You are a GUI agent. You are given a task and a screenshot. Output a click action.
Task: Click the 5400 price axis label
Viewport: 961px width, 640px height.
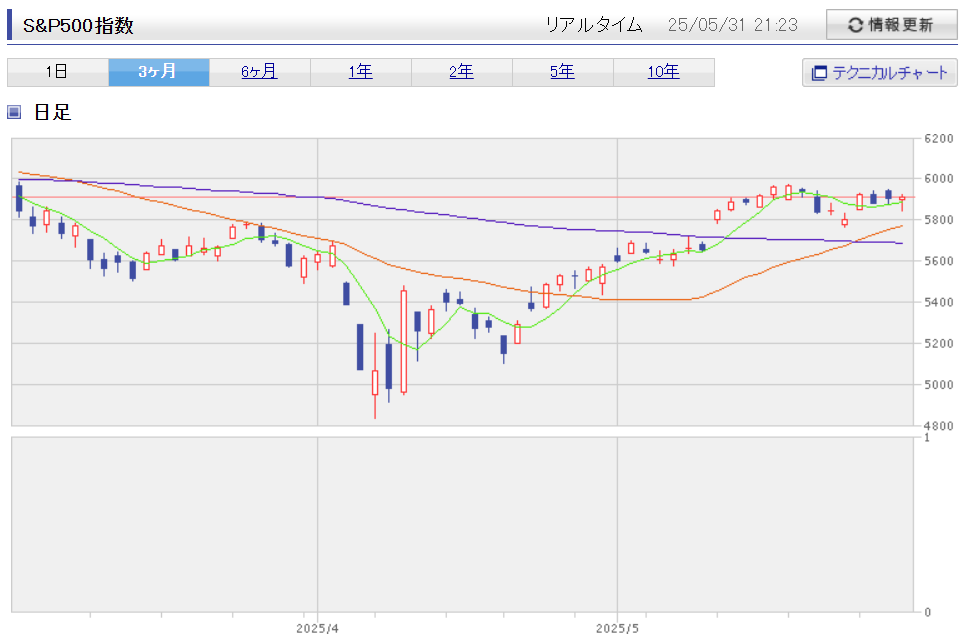[x=939, y=302]
